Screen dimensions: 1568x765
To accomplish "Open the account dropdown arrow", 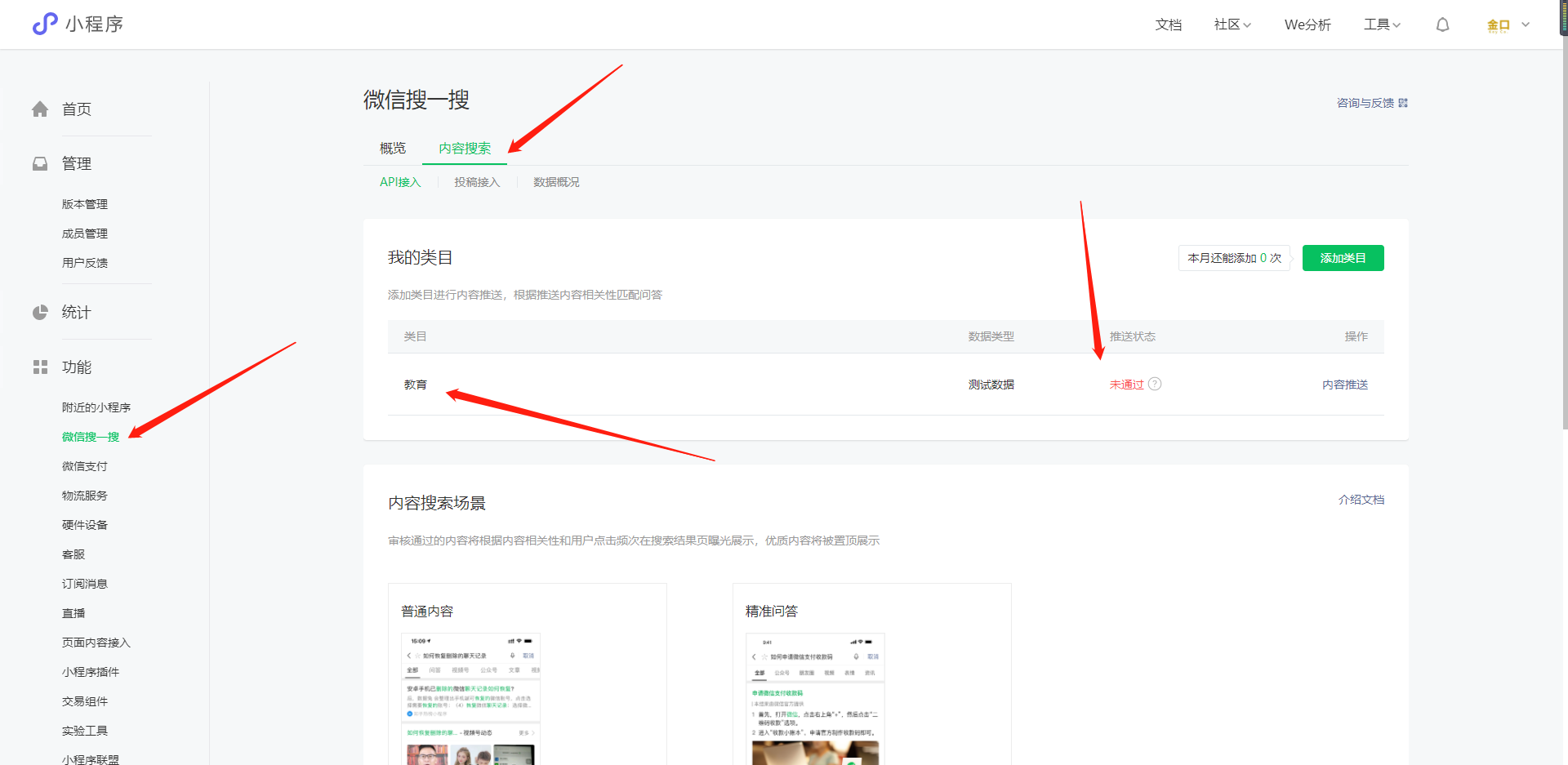I will [1526, 24].
